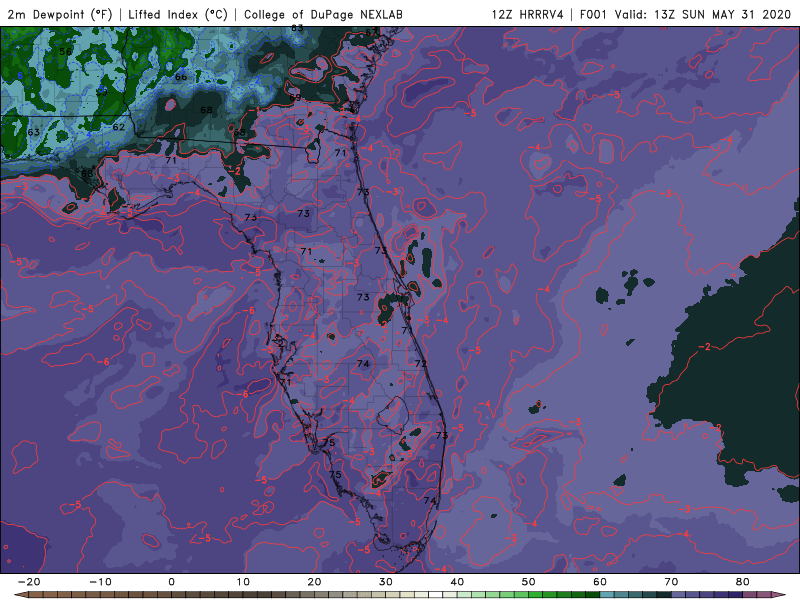Click the '10' colorbar scale label
This screenshot has width=800, height=600.
coord(243,582)
